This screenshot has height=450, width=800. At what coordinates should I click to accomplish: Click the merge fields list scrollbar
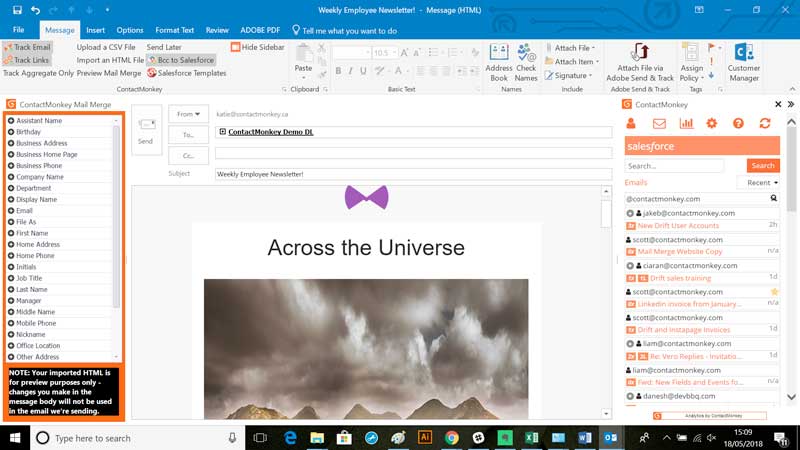[x=116, y=216]
